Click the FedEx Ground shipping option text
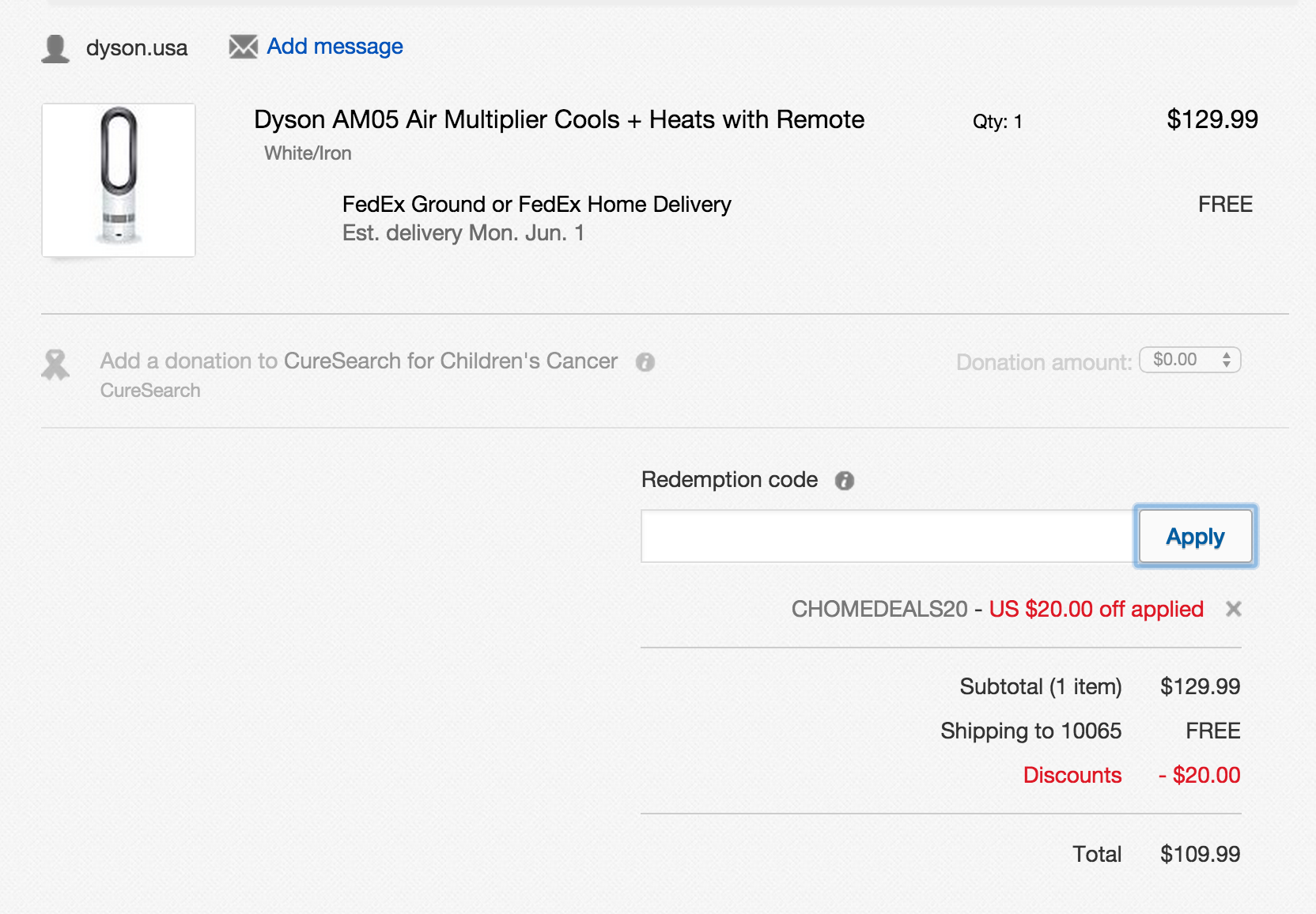 pyautogui.click(x=536, y=205)
